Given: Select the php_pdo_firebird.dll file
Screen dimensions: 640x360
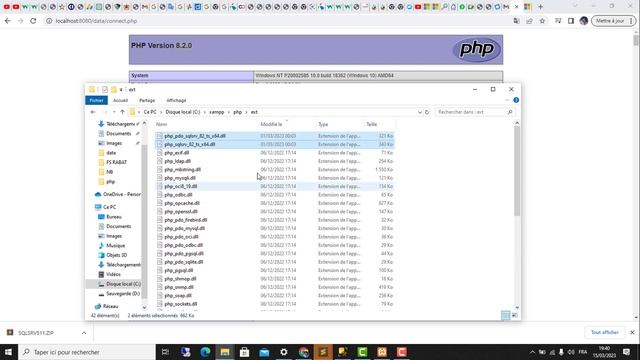Looking at the screenshot, I should click(275, 220).
